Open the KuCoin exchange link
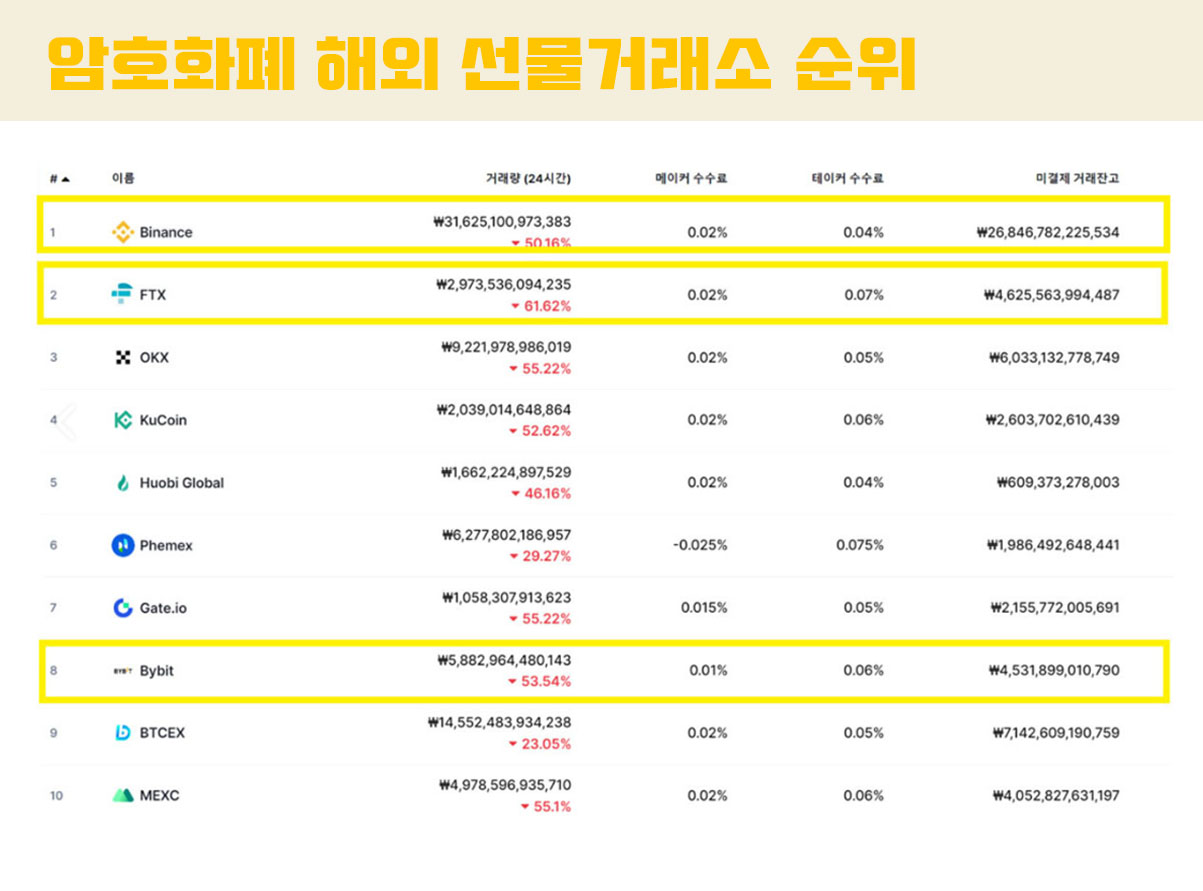 pyautogui.click(x=163, y=420)
